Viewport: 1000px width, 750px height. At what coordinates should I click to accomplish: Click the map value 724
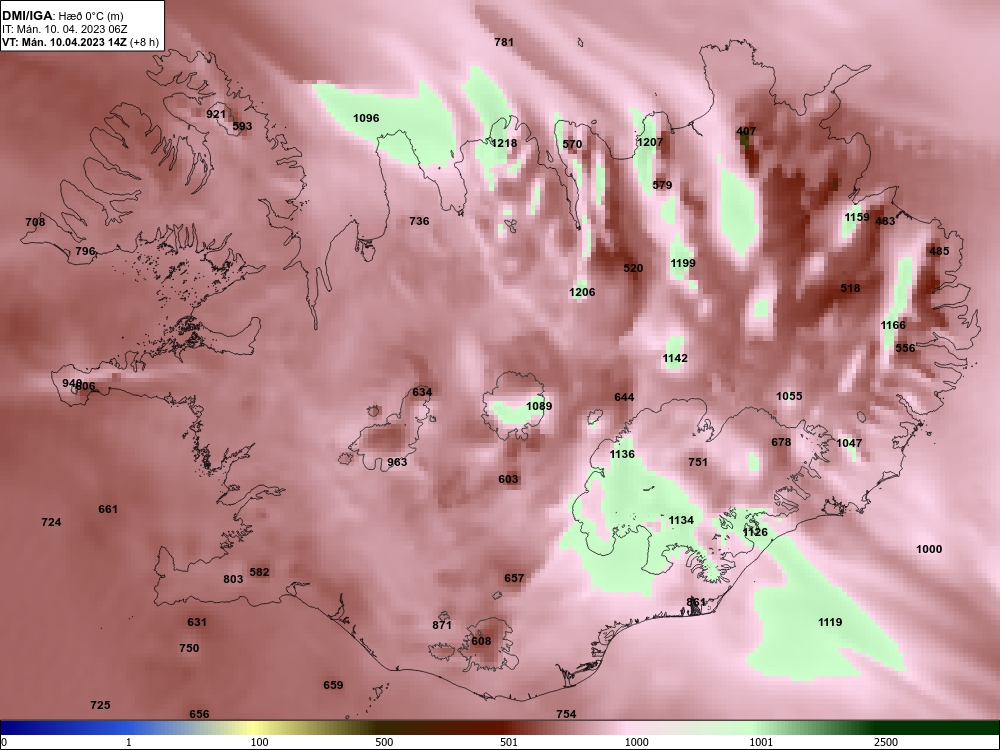coord(51,522)
